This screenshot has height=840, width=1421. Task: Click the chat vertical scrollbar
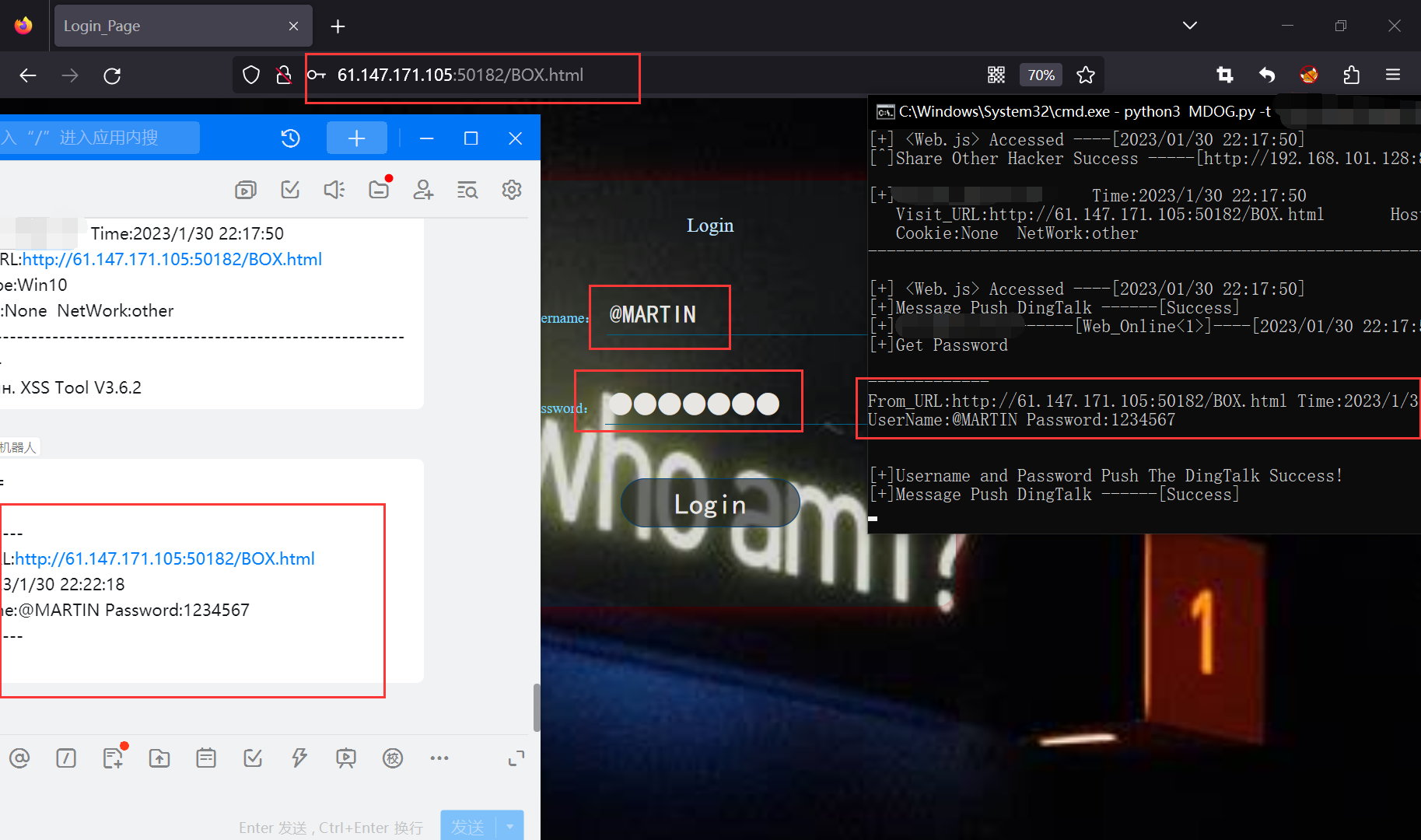537,708
